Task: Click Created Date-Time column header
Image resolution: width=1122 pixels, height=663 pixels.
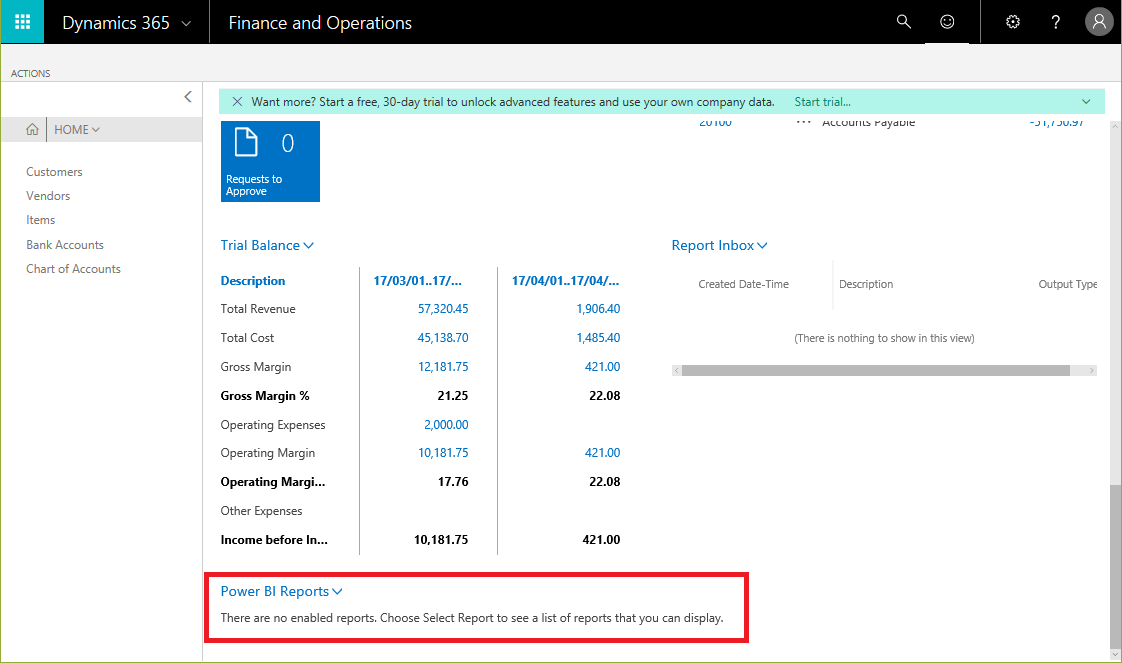Action: pos(743,284)
